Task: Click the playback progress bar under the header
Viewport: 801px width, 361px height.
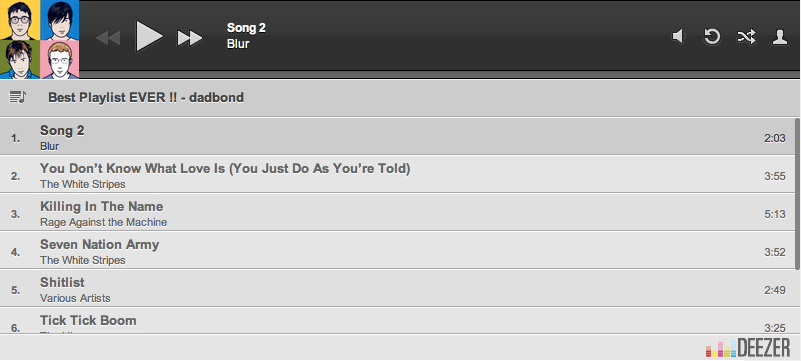Action: pos(440,75)
